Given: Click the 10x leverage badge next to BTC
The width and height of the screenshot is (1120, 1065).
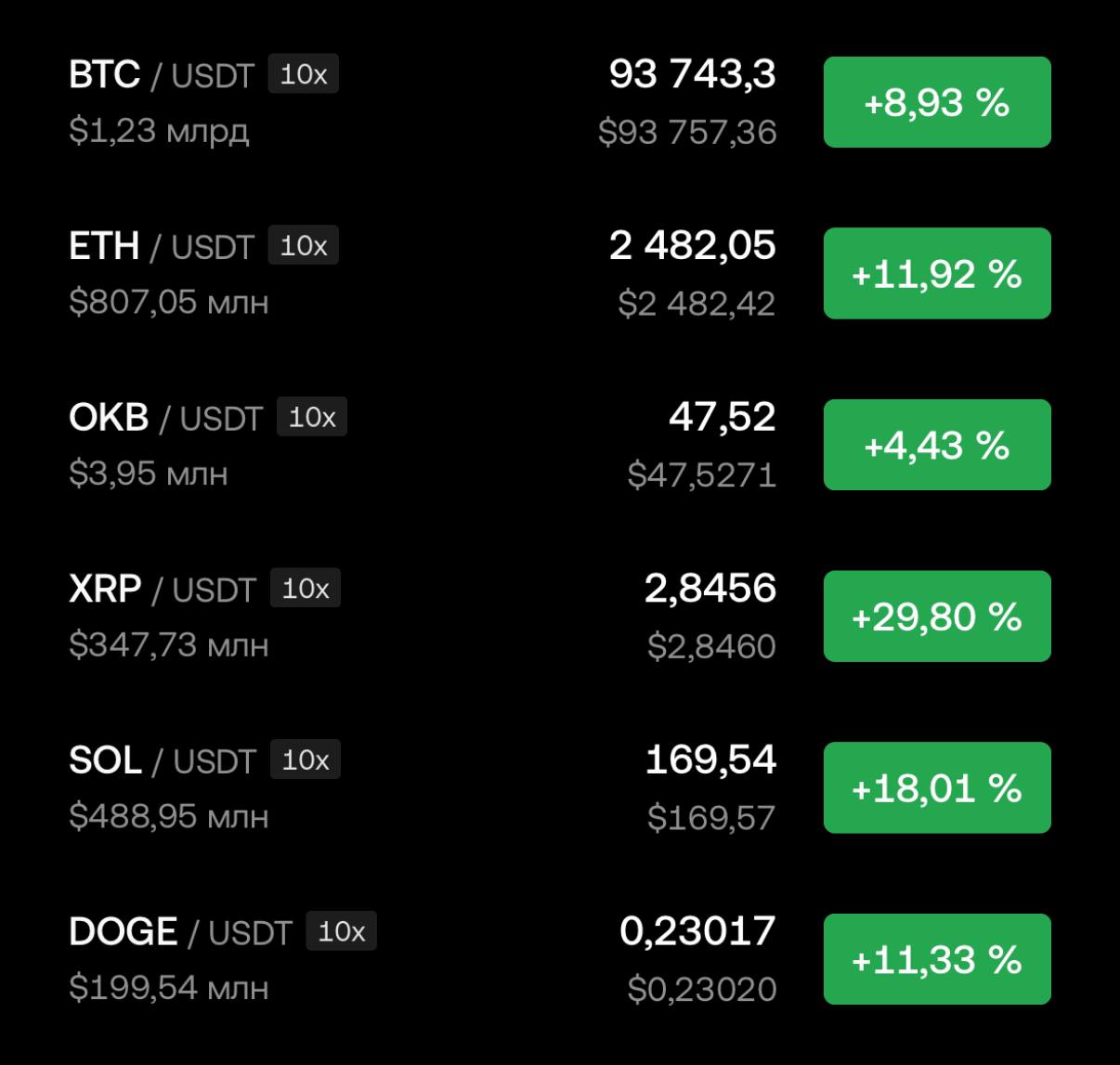Looking at the screenshot, I should 304,74.
